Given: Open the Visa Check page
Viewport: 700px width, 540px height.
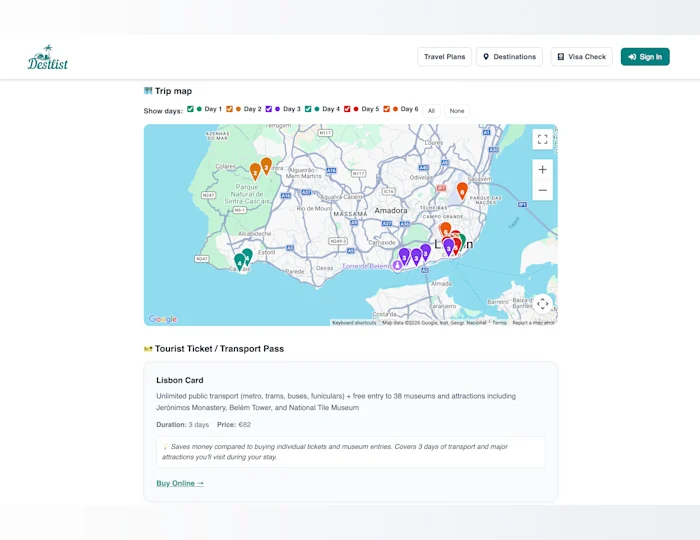Looking at the screenshot, I should click(582, 57).
